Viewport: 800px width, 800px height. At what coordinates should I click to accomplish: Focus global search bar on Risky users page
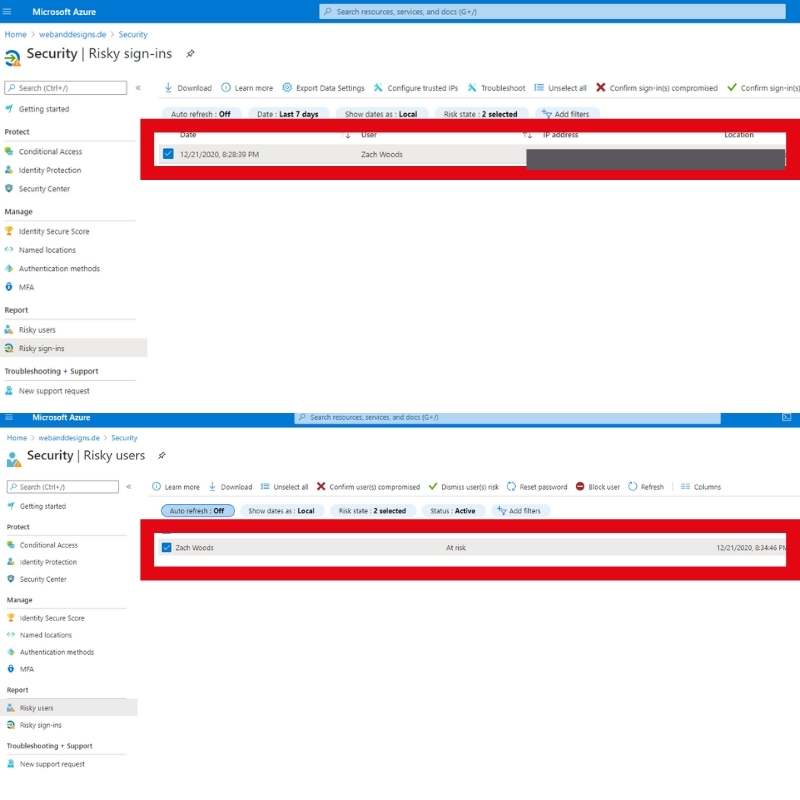507,417
